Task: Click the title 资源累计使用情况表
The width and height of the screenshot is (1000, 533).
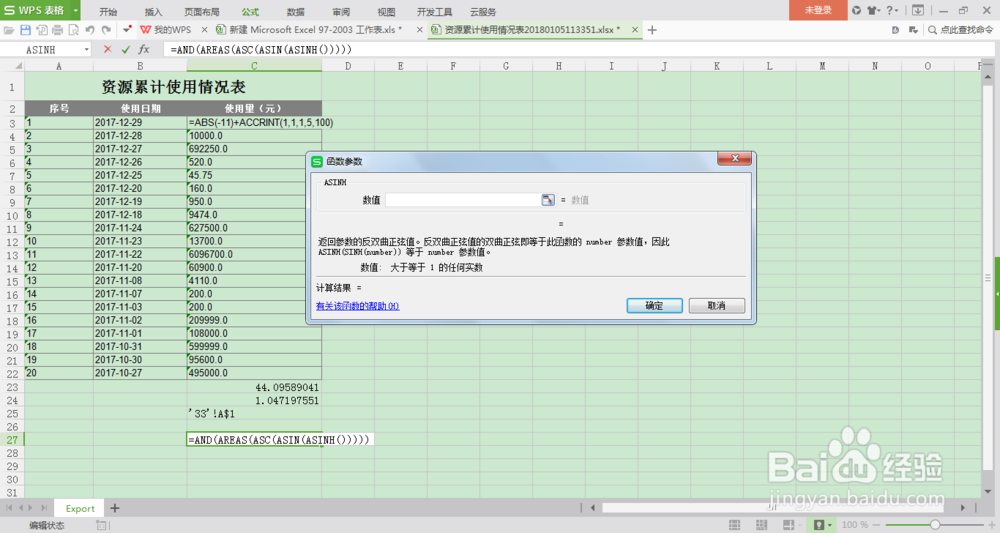Action: (x=173, y=87)
